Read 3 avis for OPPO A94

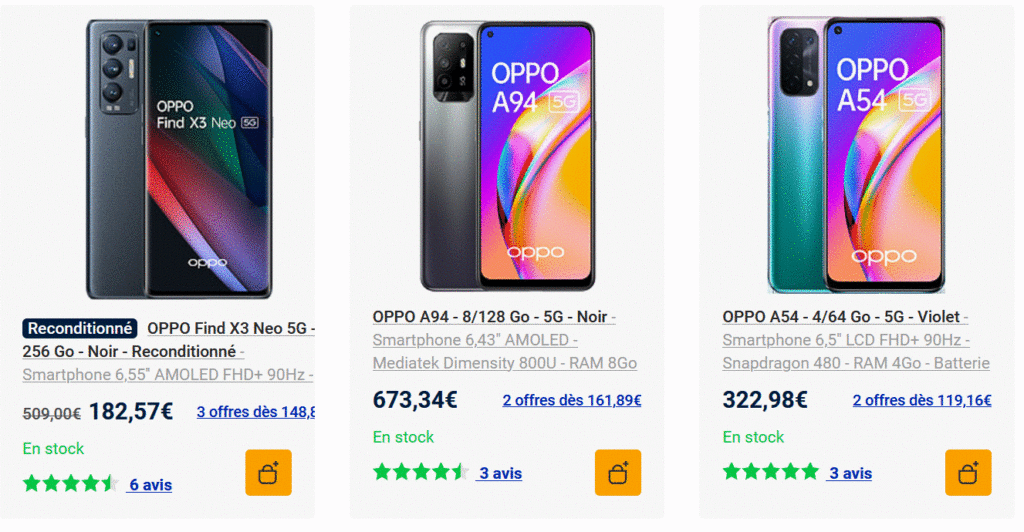tap(500, 474)
